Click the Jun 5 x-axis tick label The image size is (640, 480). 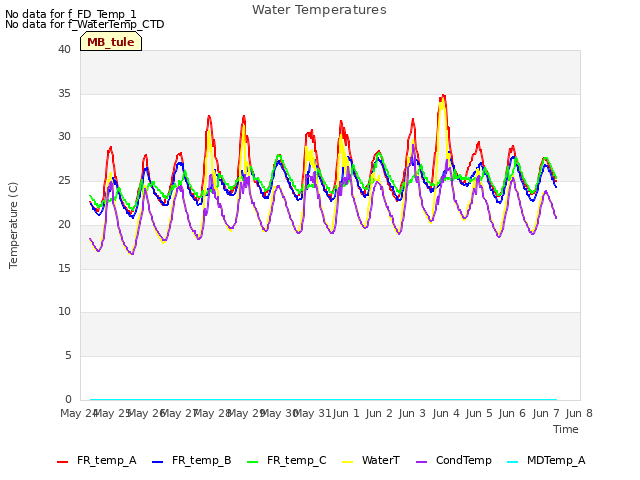[479, 413]
